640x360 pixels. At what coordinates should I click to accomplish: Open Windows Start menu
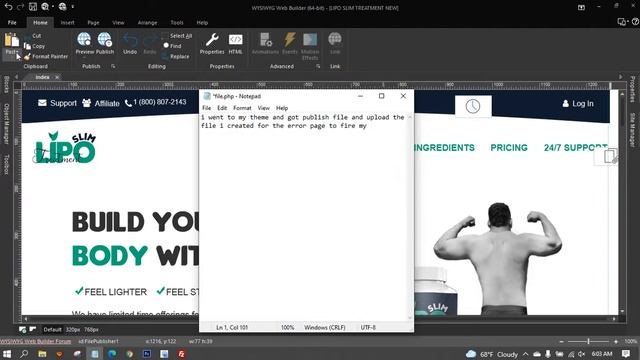click(x=7, y=354)
